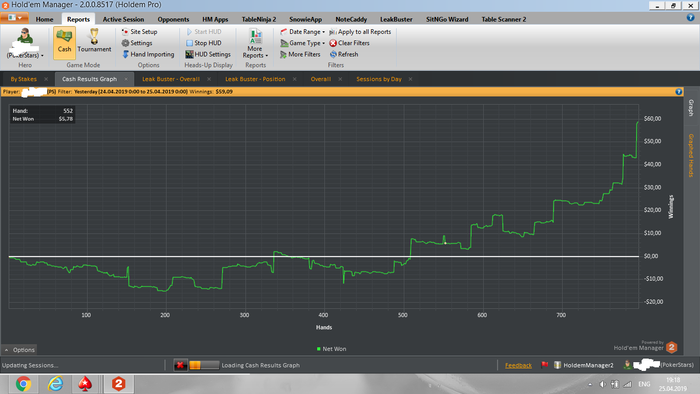This screenshot has height=394, width=700.
Task: Show hidden system tray icons
Action: click(x=590, y=384)
